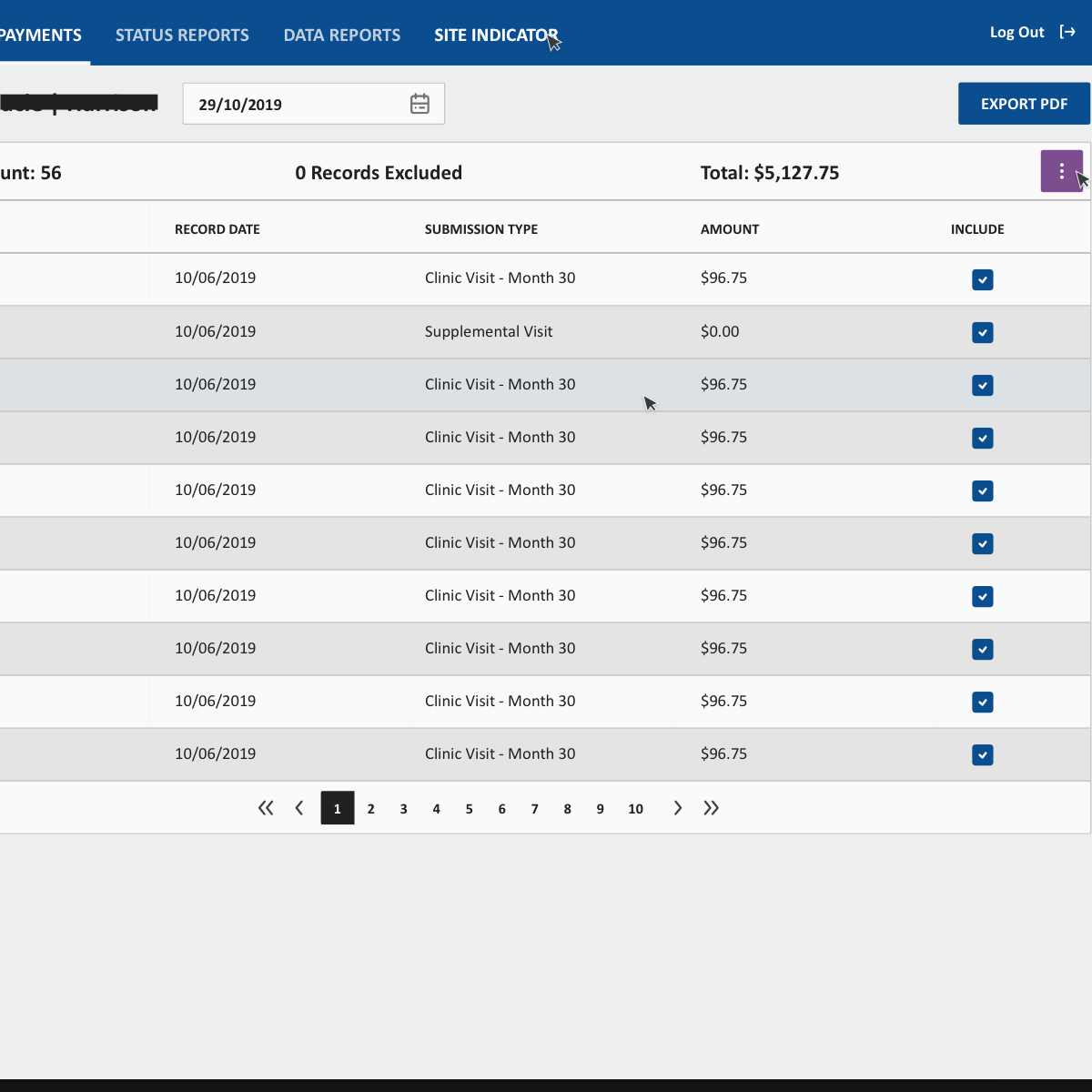Switch to the Status Reports tab

click(x=182, y=35)
